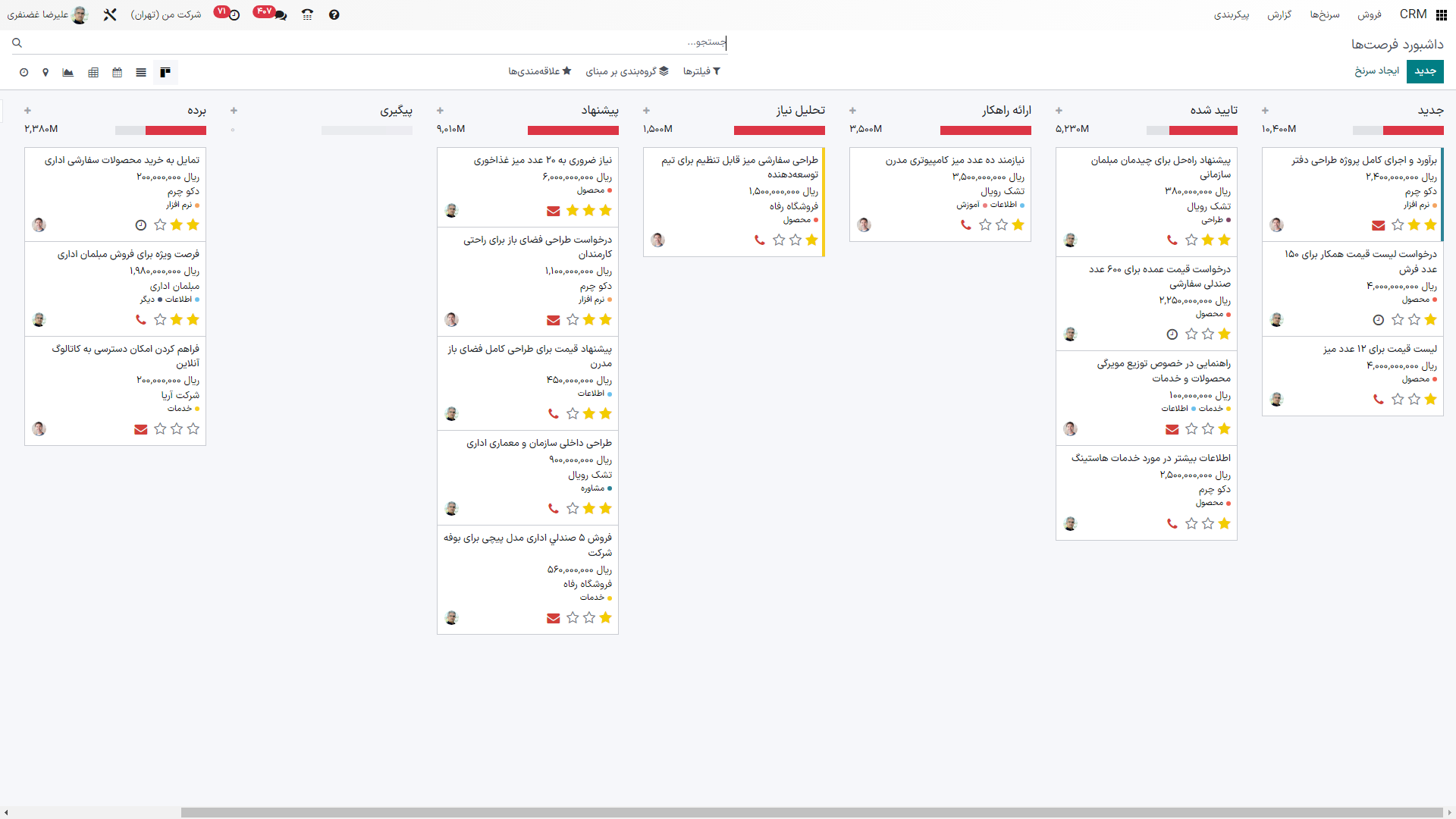Screen dimensions: 1456x819
Task: Expand the فیلترها filters dropdown
Action: tap(701, 71)
